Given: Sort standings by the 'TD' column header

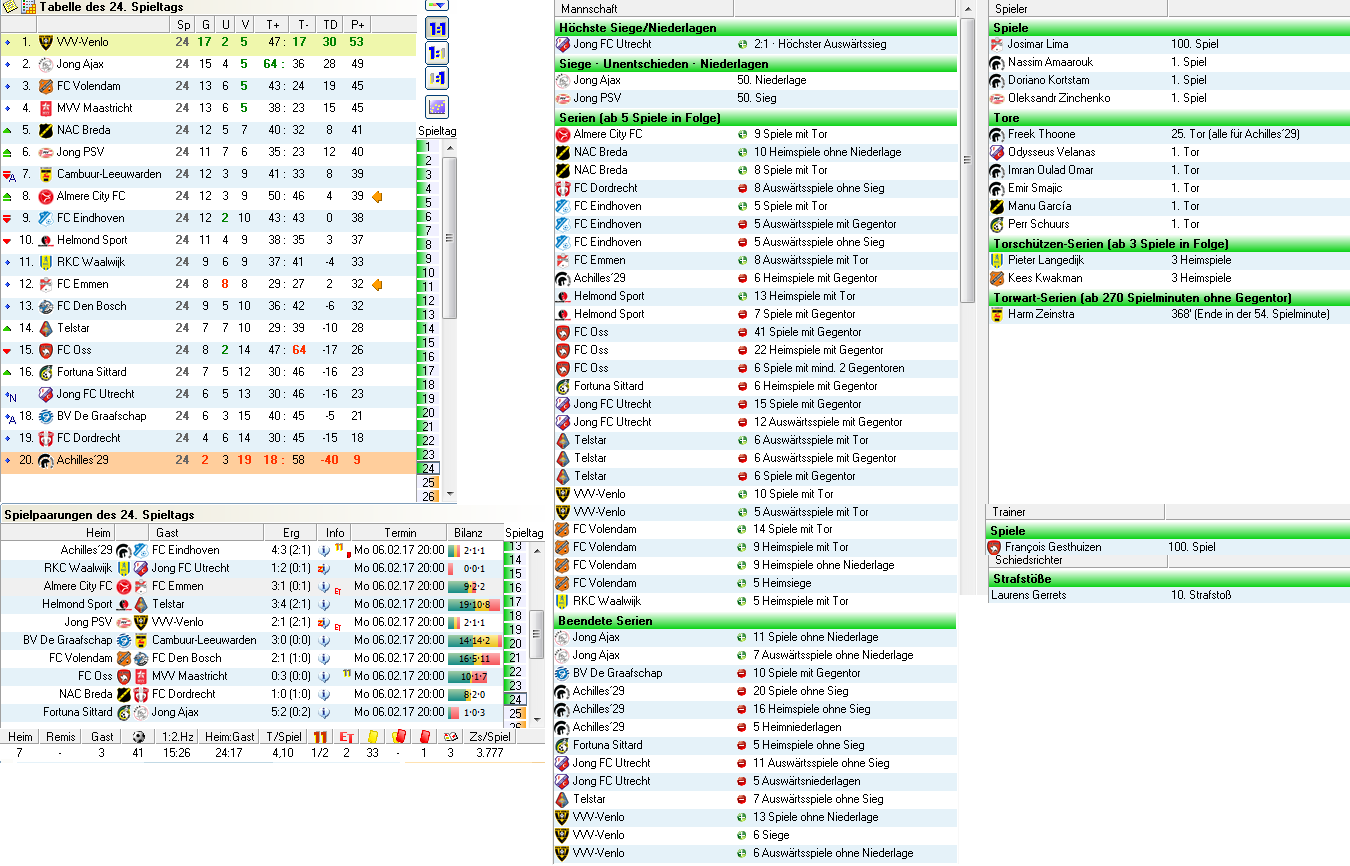Looking at the screenshot, I should pos(329,24).
